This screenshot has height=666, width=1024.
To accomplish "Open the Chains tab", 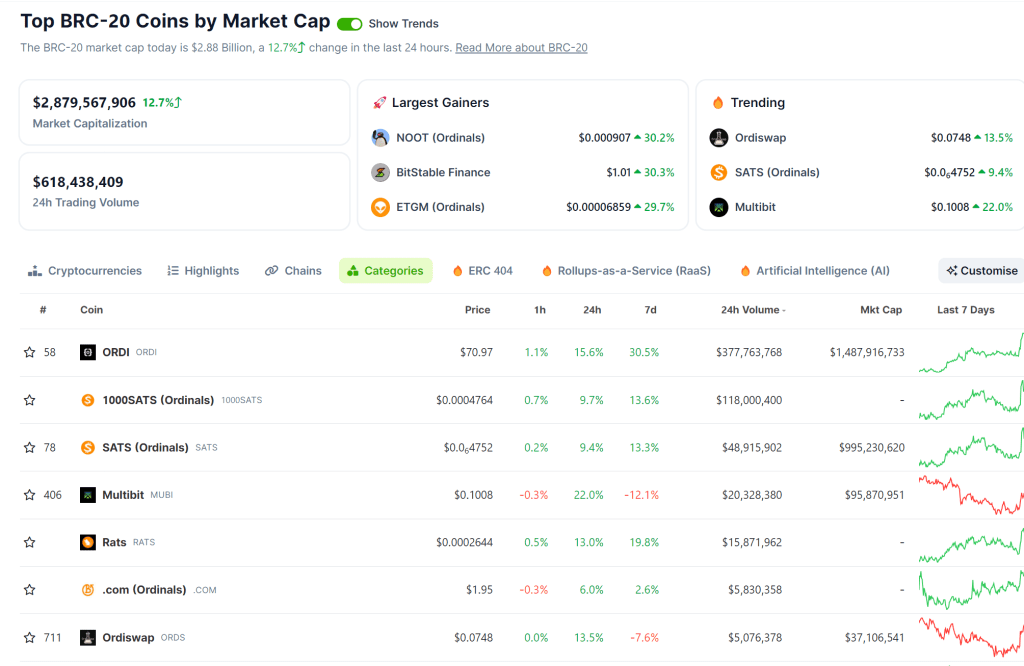I will tap(293, 271).
